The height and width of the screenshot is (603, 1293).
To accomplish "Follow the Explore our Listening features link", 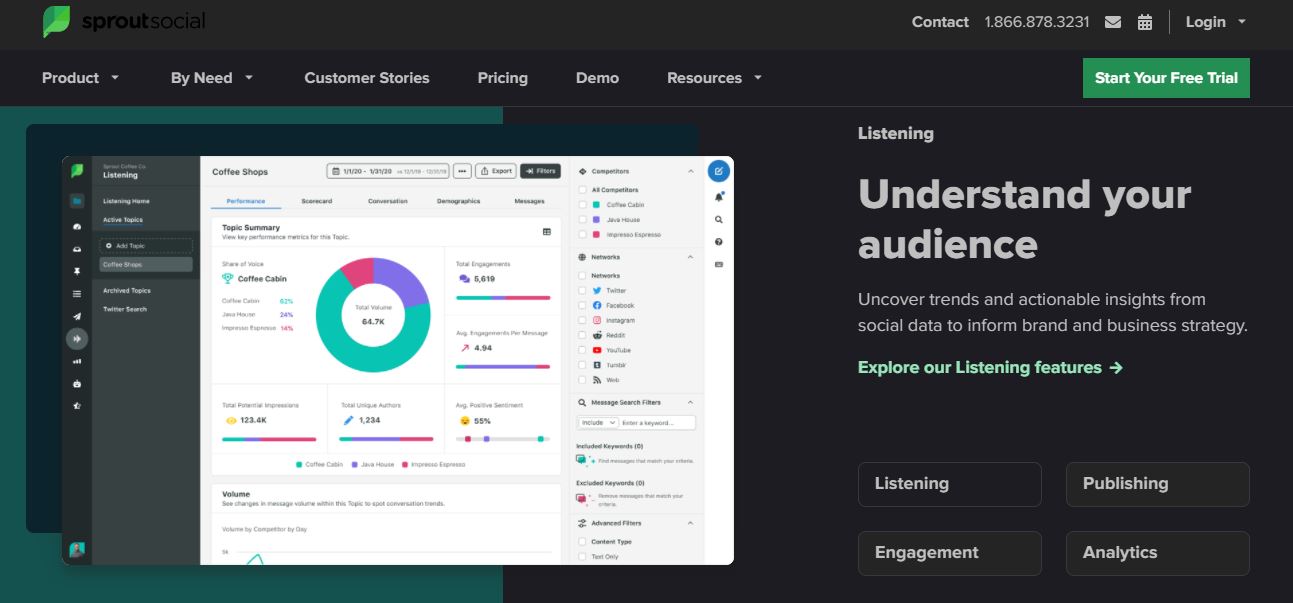I will [990, 368].
